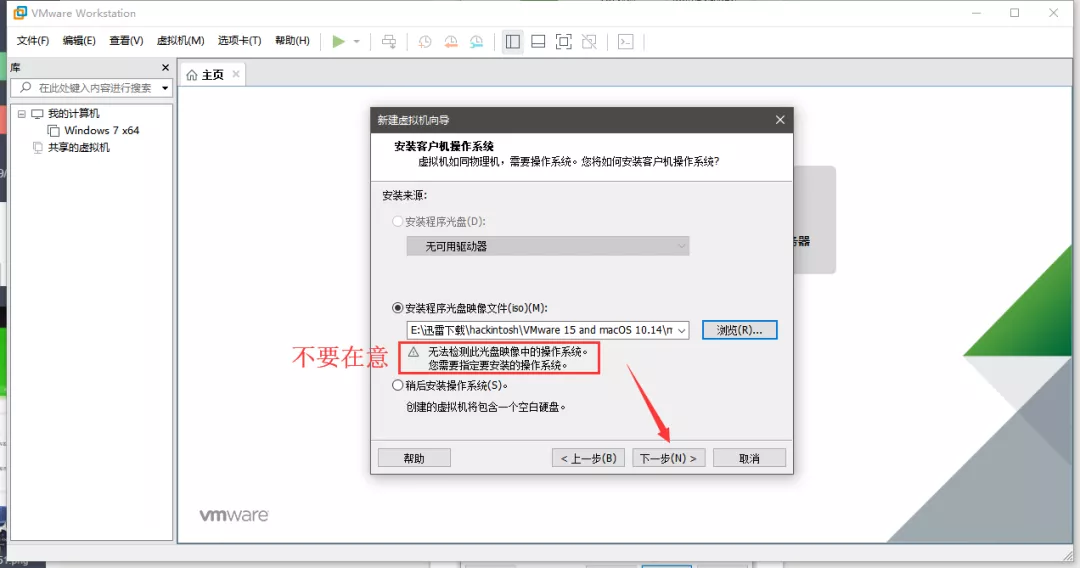Close the 库 library panel

pyautogui.click(x=165, y=67)
